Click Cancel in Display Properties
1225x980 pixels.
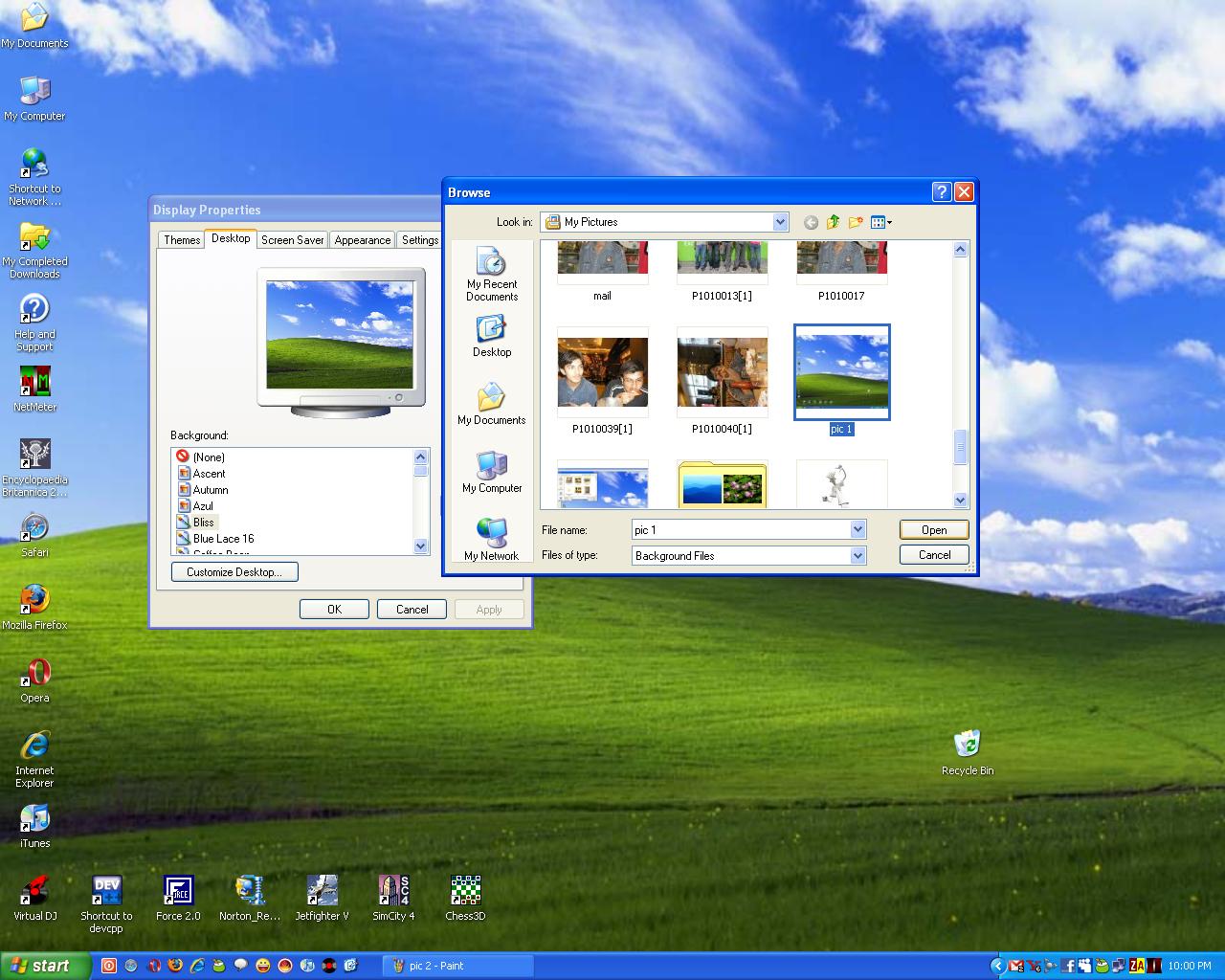click(412, 610)
